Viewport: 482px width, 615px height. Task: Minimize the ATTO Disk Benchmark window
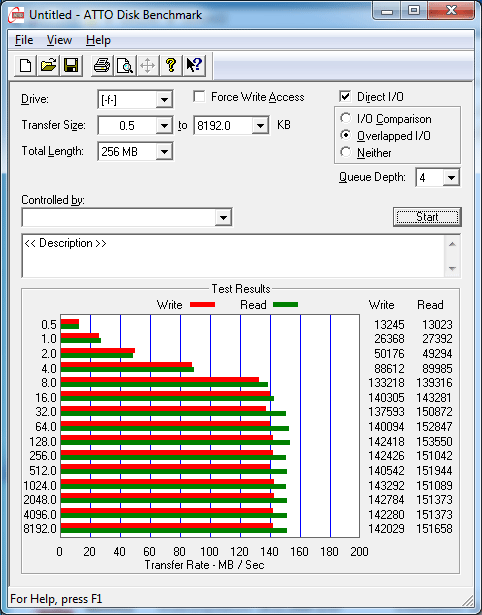pyautogui.click(x=387, y=11)
